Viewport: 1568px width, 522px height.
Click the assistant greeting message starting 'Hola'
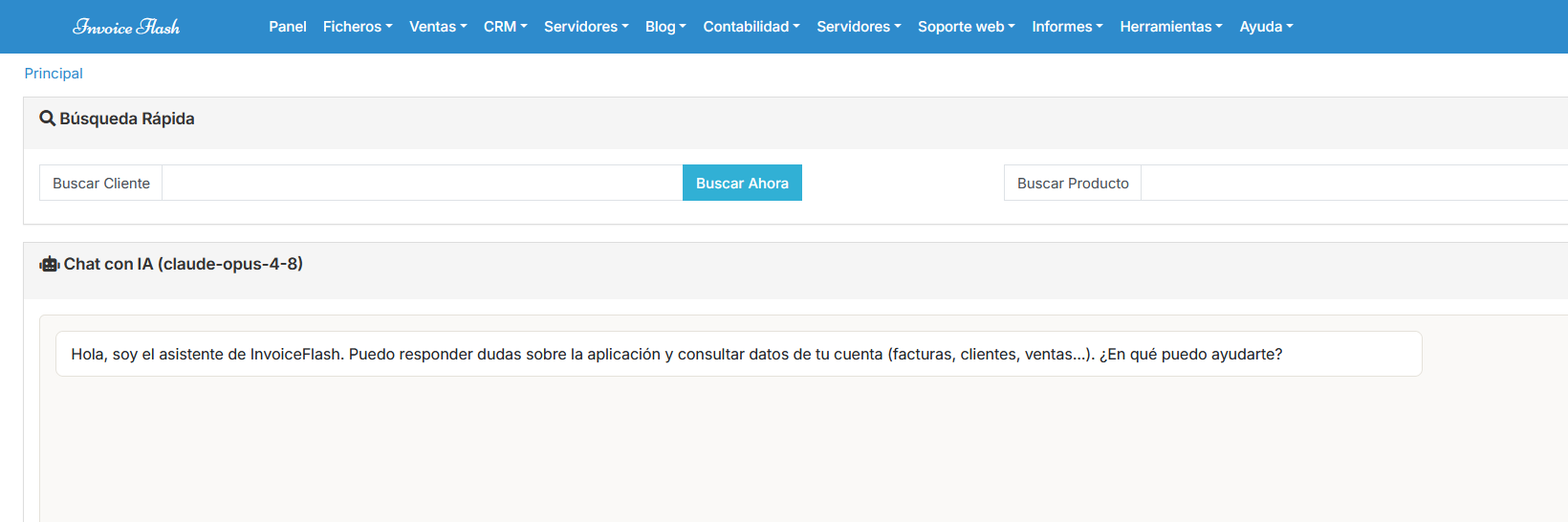tap(739, 354)
